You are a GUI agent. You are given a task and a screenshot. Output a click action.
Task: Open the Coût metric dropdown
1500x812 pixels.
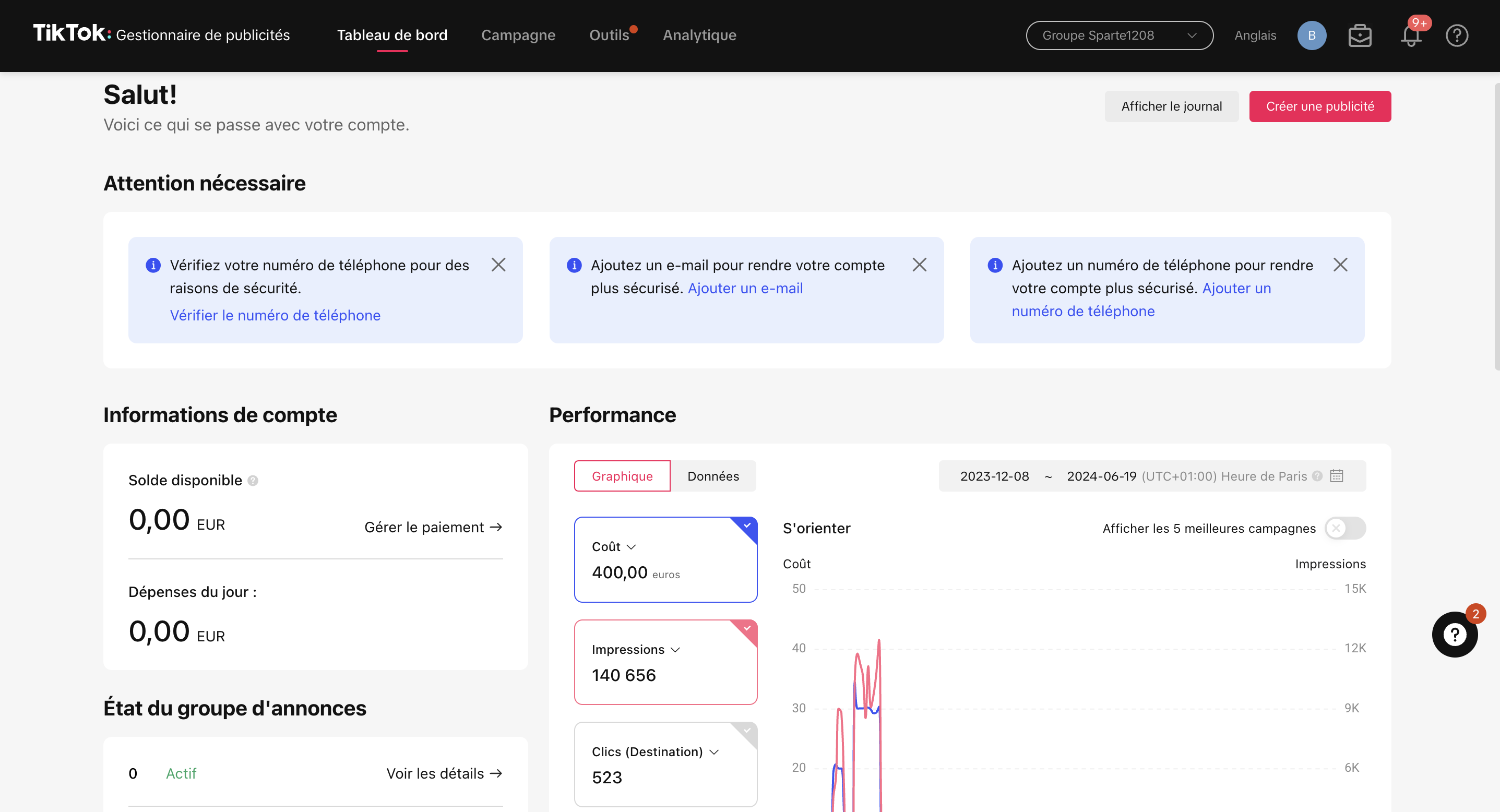pos(631,546)
